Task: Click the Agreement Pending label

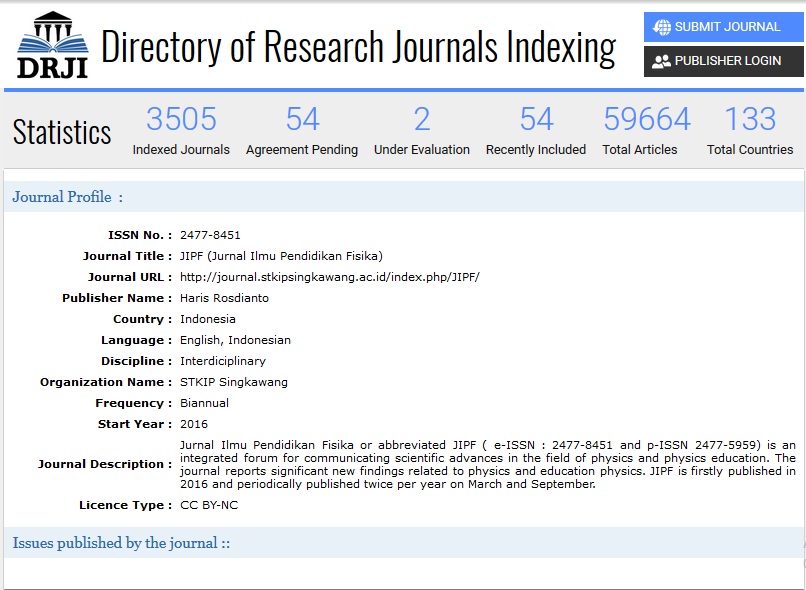Action: click(302, 150)
